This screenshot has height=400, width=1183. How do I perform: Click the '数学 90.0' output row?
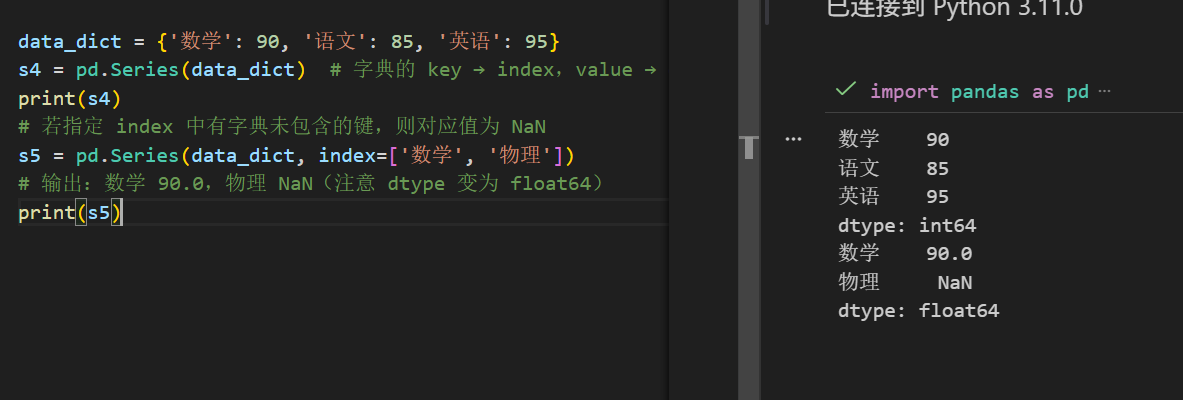coord(905,254)
